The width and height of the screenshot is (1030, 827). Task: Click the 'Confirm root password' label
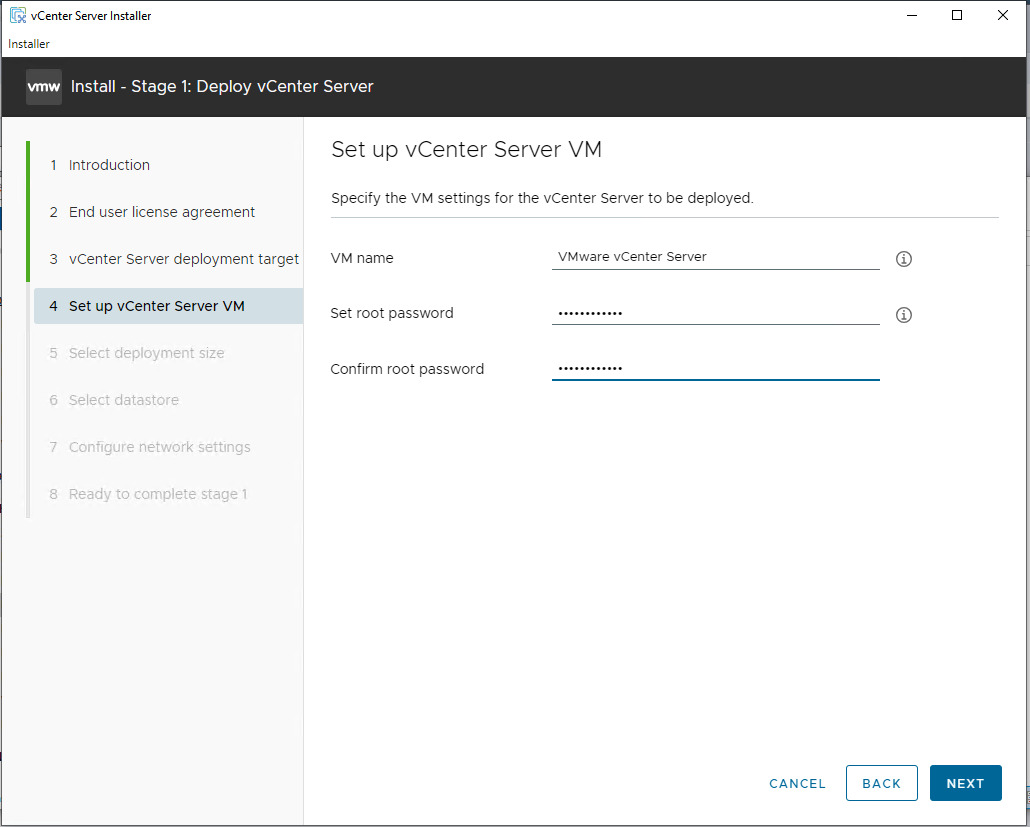407,369
